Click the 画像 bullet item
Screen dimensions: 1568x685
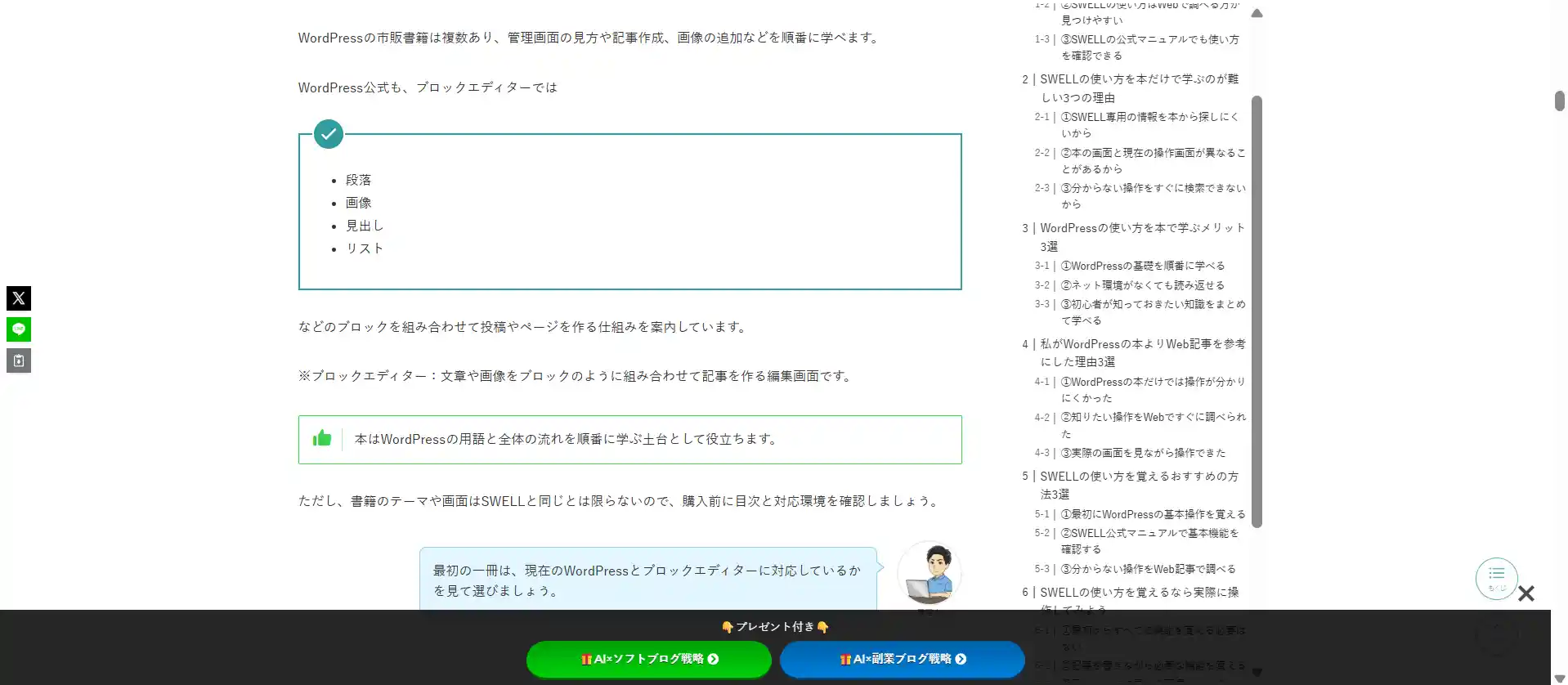358,203
